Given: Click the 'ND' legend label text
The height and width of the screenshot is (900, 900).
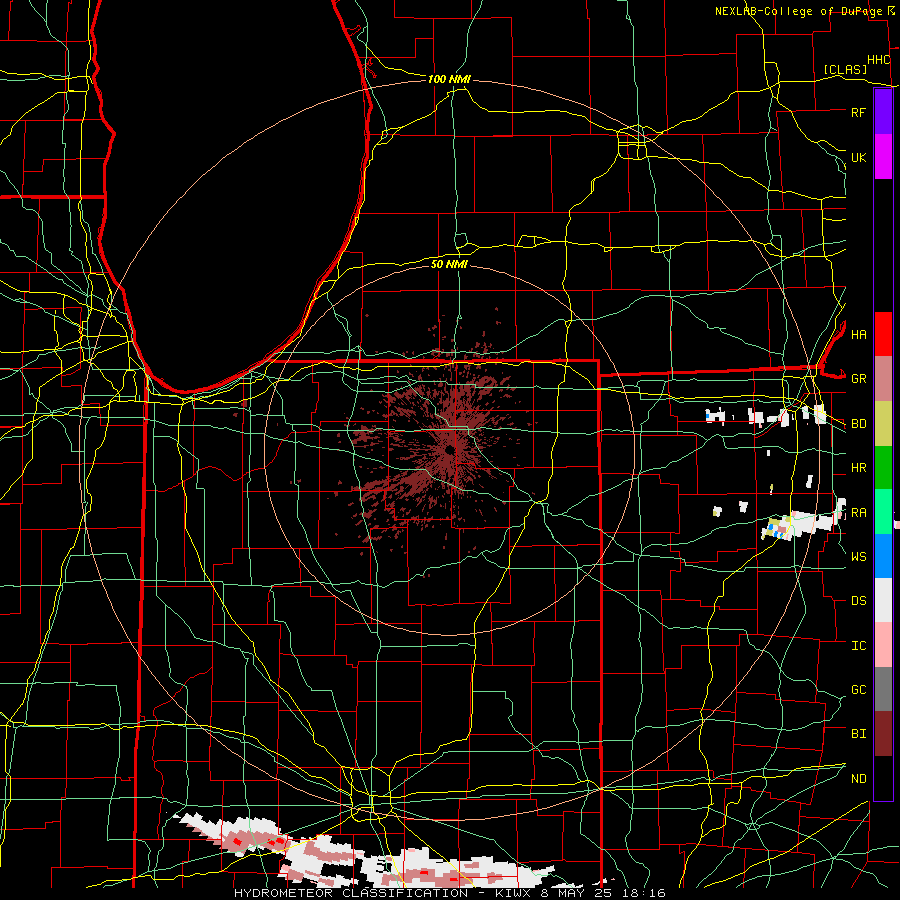Looking at the screenshot, I should tap(858, 779).
